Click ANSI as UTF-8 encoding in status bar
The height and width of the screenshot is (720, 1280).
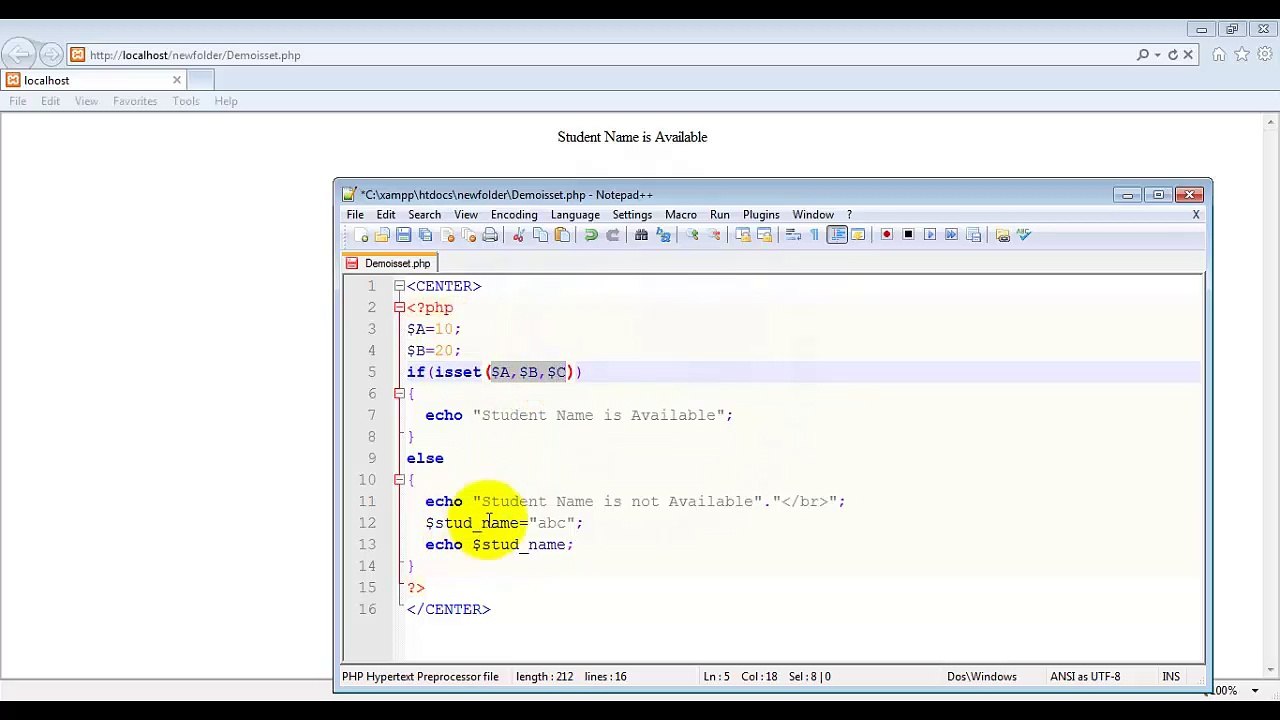[1085, 677]
